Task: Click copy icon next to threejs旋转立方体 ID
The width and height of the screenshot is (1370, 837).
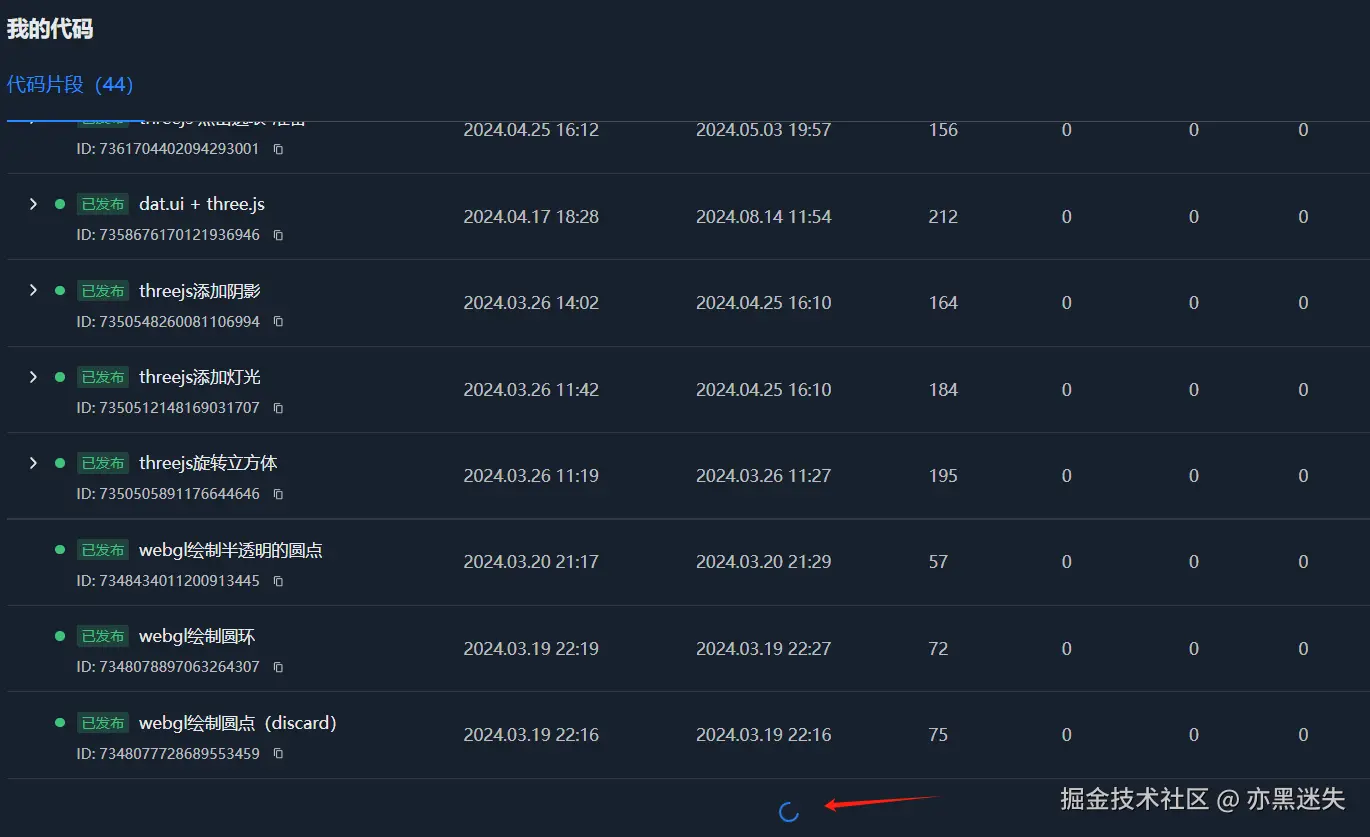Action: point(276,493)
